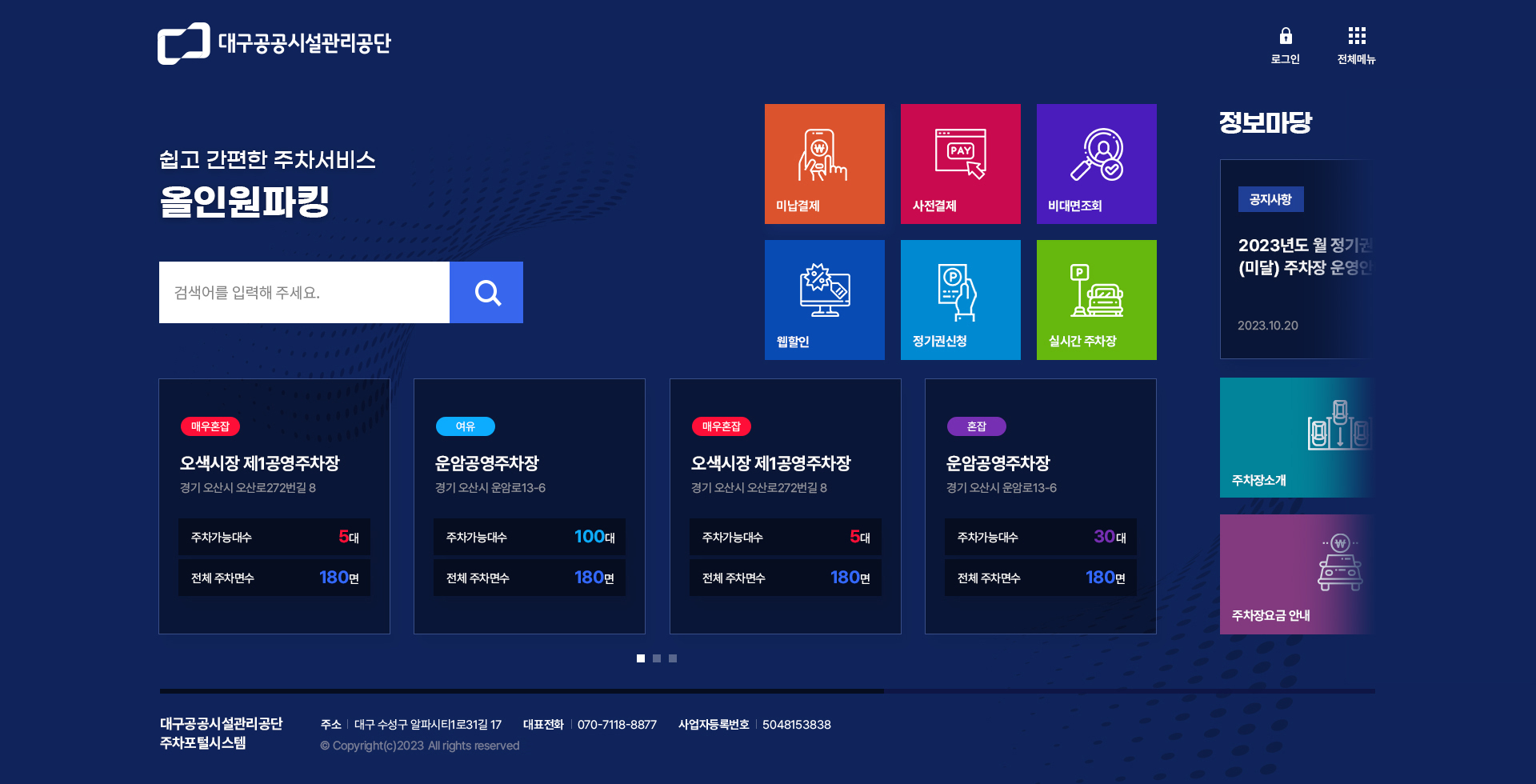Open the 비대면조회 (contactless inquiry) icon
The width and height of the screenshot is (1536, 784).
(x=1096, y=163)
